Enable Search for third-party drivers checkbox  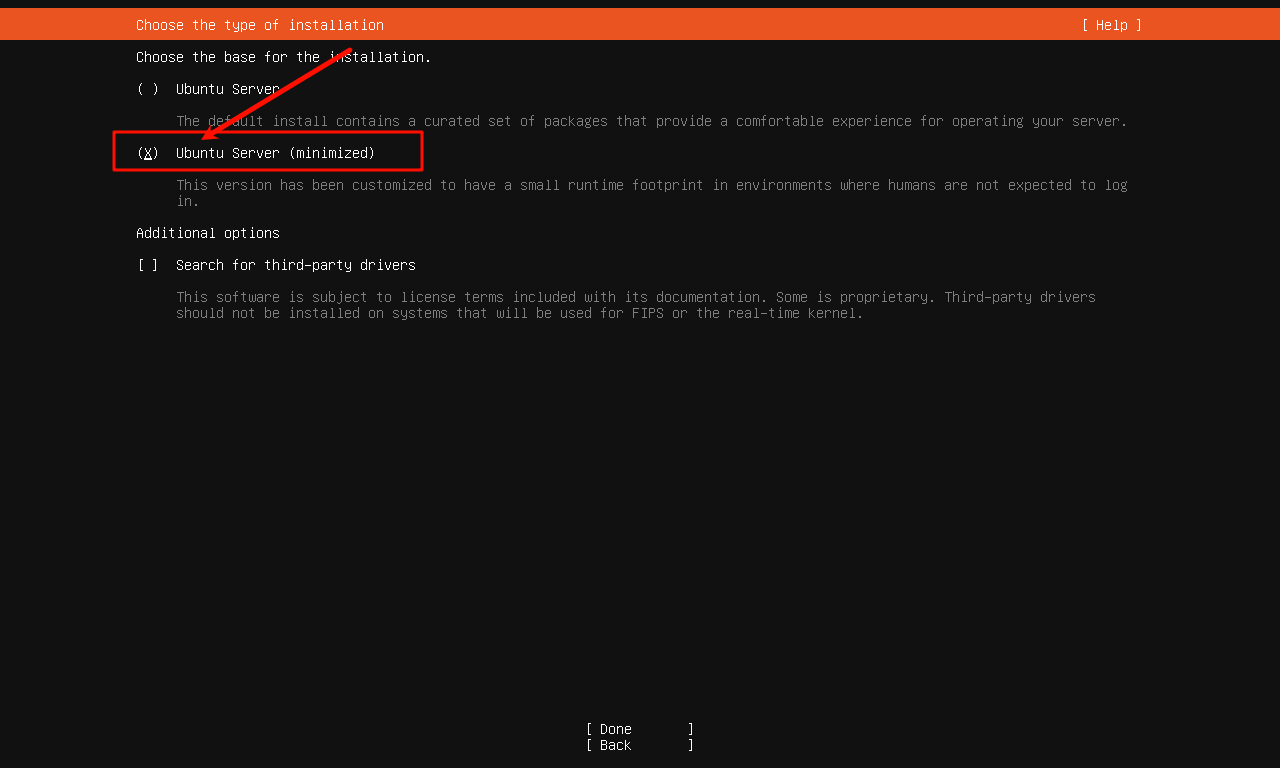point(276,265)
